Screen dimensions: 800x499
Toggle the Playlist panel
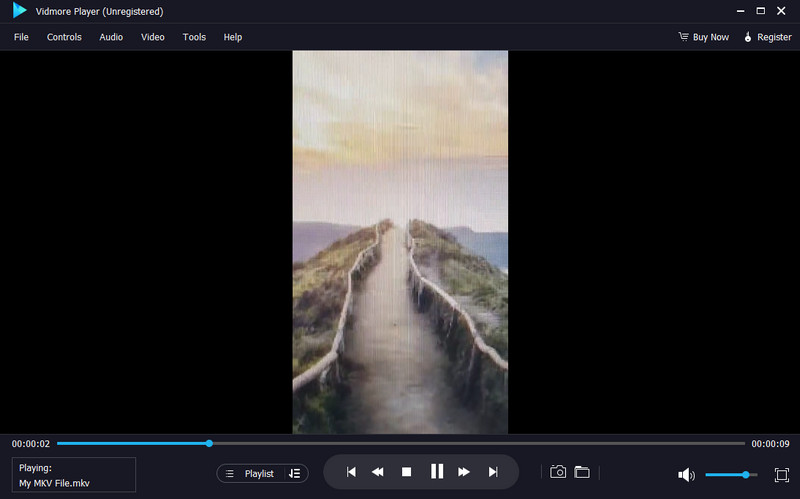click(250, 473)
